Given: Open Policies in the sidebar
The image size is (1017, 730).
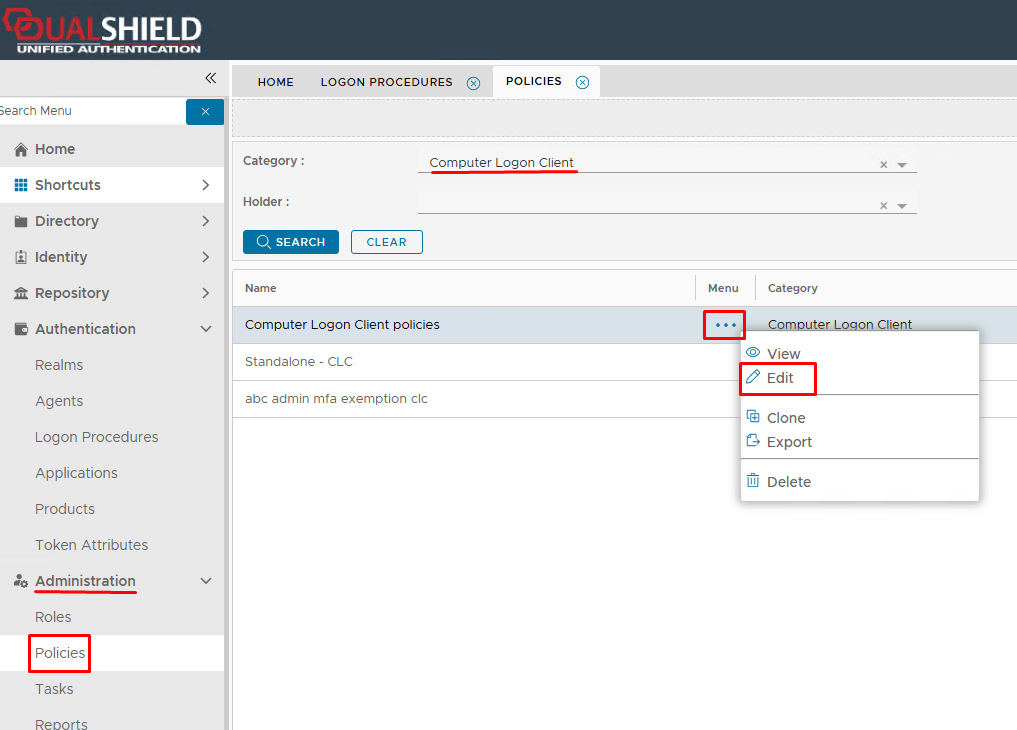Looking at the screenshot, I should click(x=60, y=653).
